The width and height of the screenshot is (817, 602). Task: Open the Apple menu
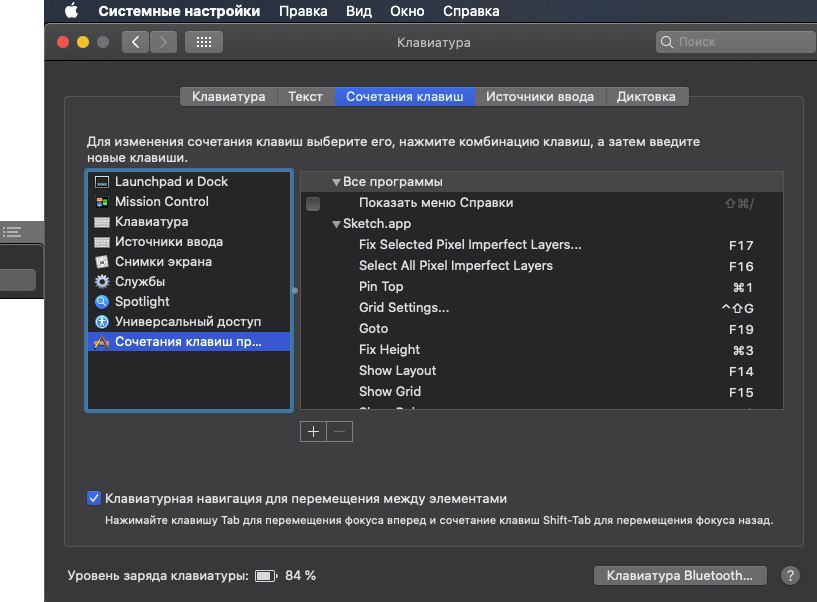71,10
